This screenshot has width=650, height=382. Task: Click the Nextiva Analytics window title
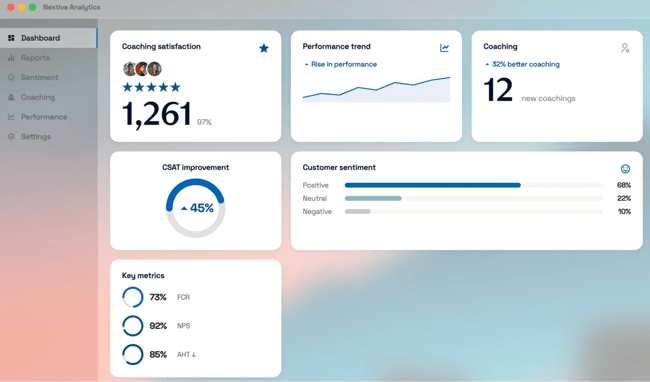coord(72,7)
